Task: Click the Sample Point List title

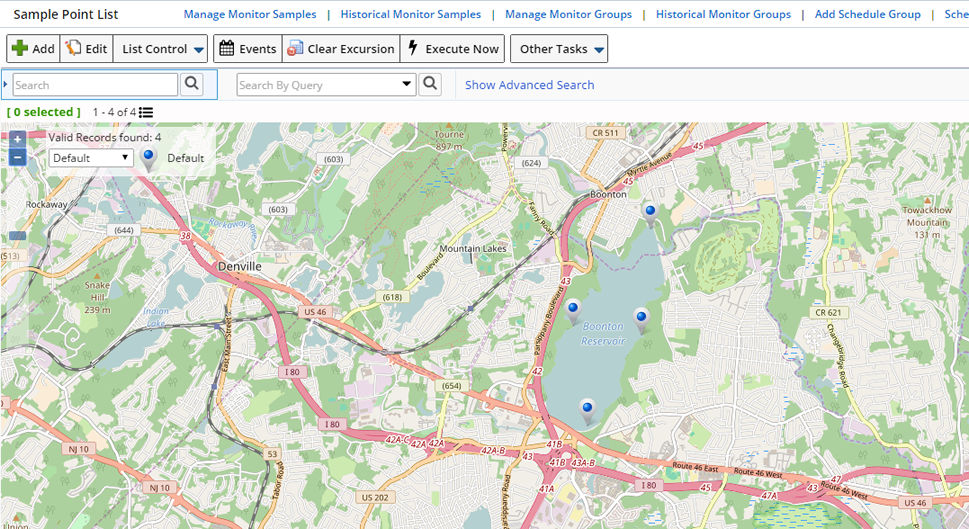Action: pos(66,14)
